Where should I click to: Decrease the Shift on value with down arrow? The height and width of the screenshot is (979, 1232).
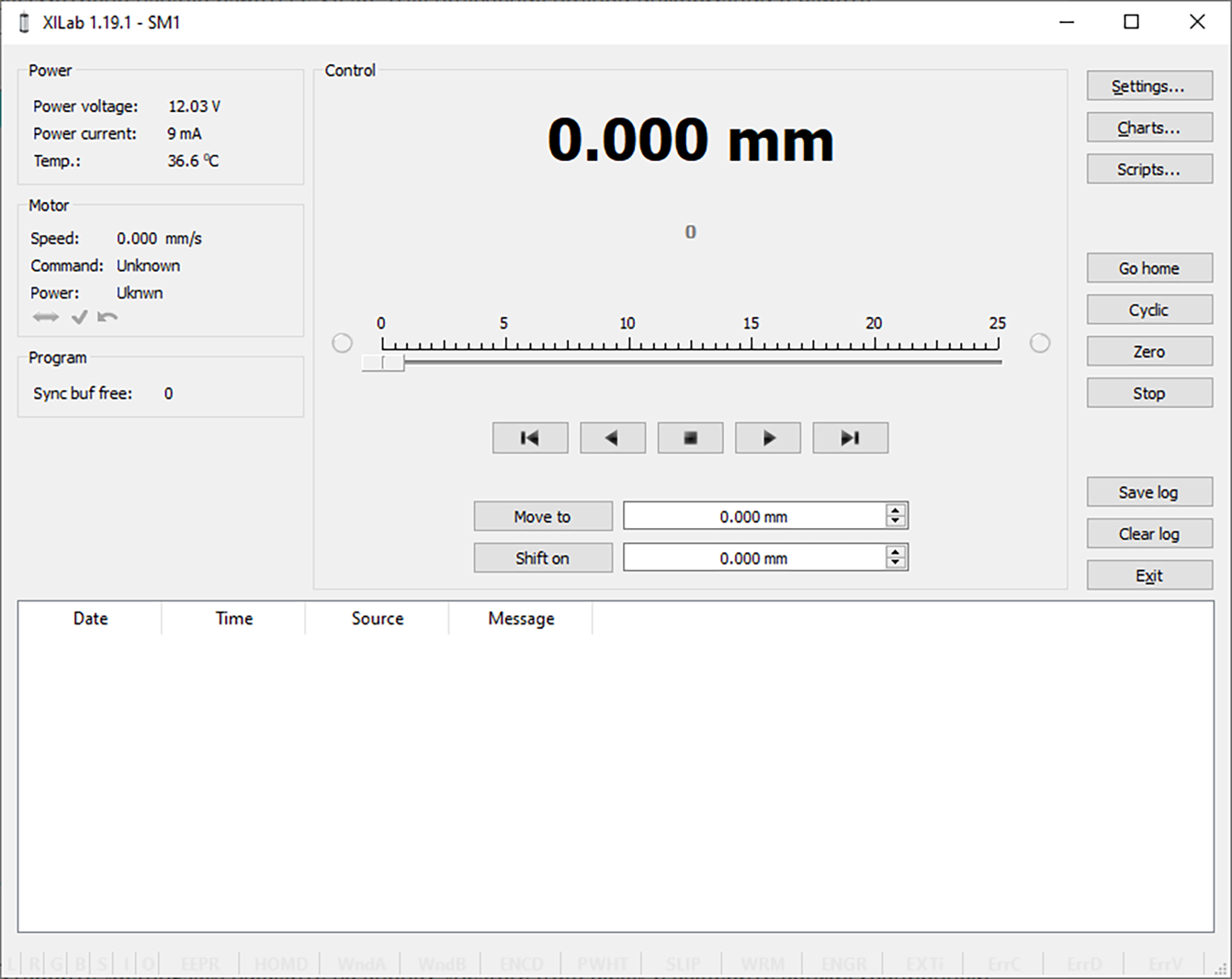[x=896, y=563]
